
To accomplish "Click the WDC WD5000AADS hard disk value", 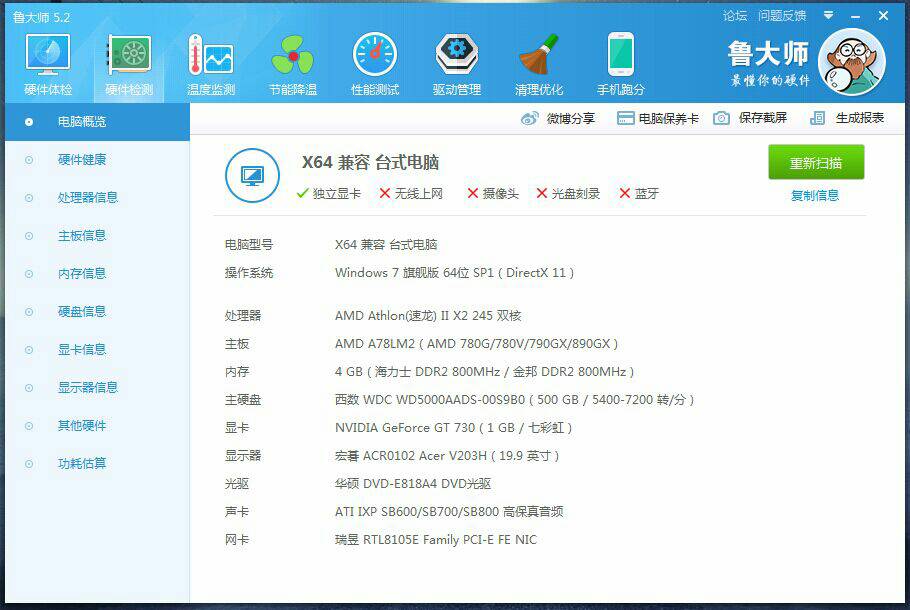I will [x=514, y=399].
